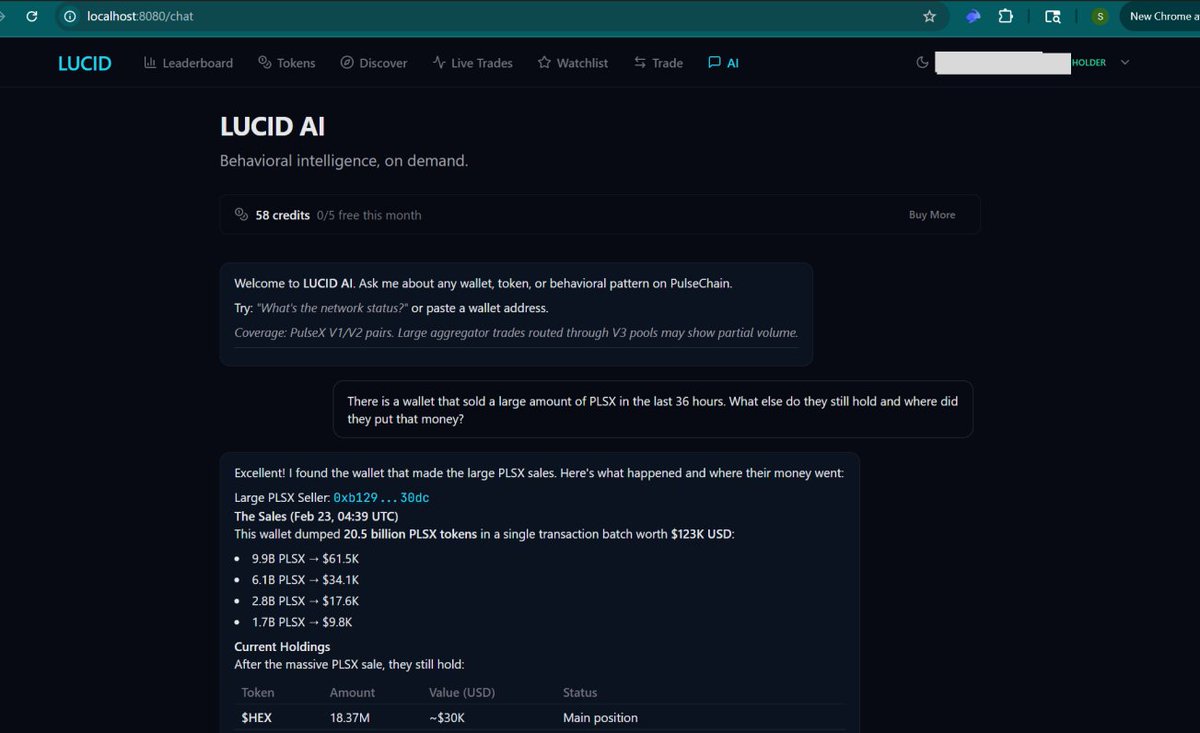
Task: Click the 0/5 free this month text
Action: [369, 215]
